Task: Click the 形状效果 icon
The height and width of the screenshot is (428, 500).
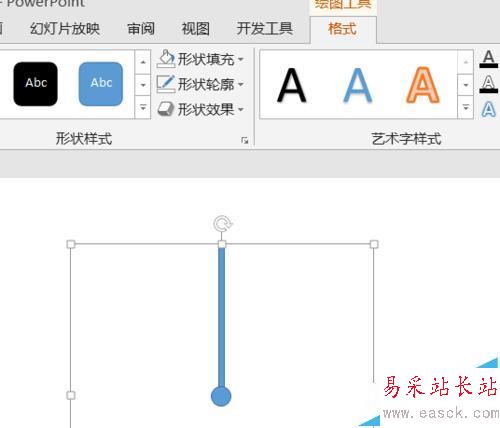Action: pos(166,109)
